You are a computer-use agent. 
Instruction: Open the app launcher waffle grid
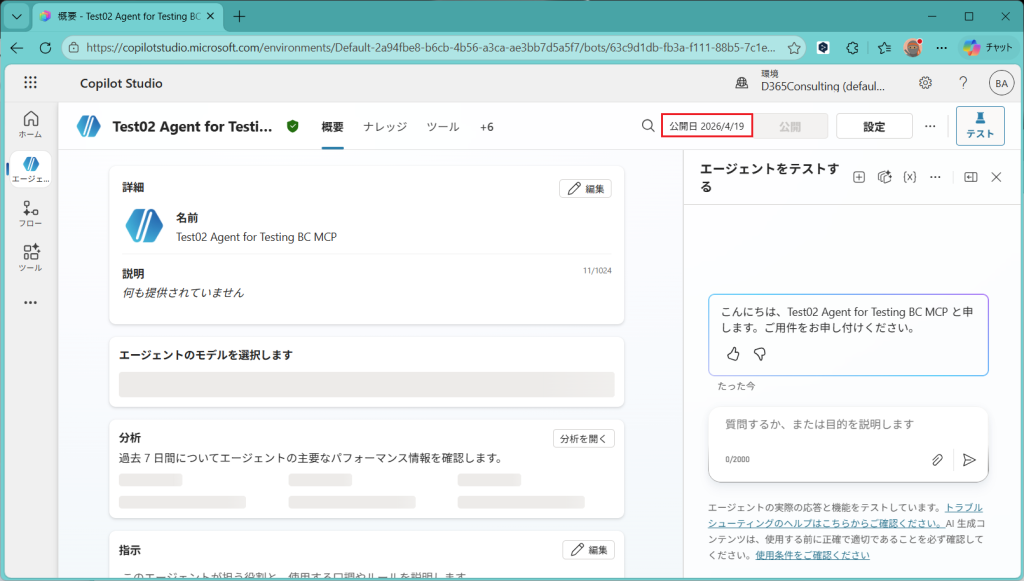tap(30, 83)
